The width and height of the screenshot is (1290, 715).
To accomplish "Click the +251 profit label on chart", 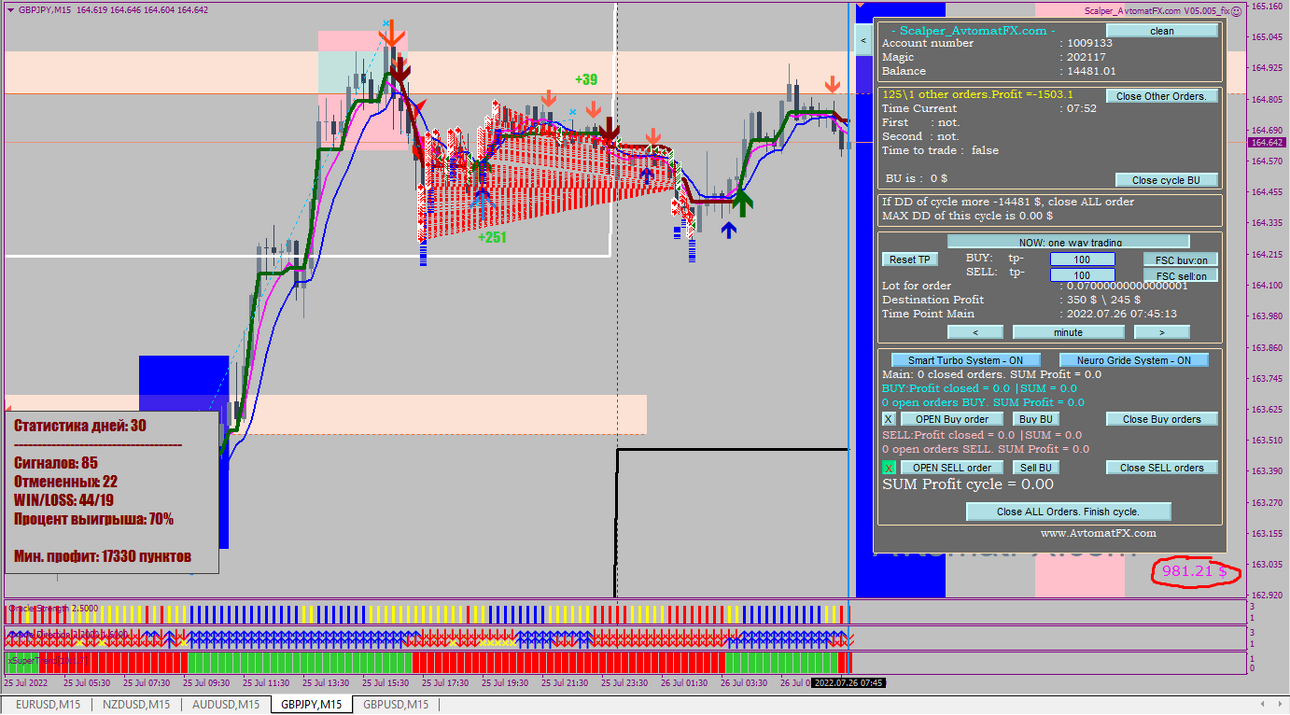I will click(491, 238).
